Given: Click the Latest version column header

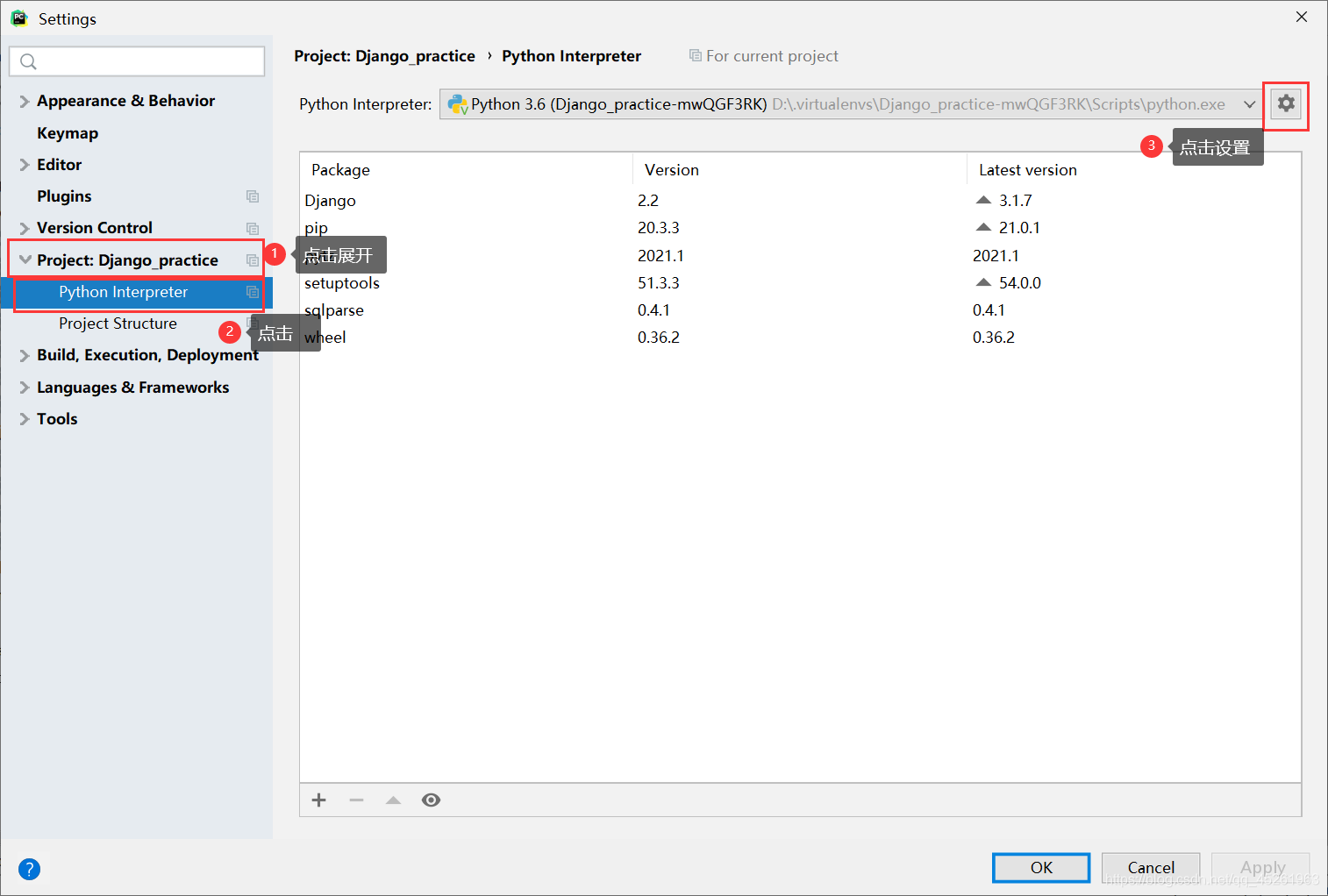Looking at the screenshot, I should coord(1028,170).
